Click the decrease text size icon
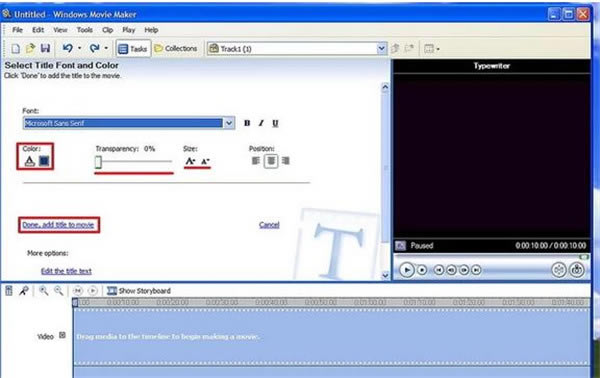Viewport: 600px width, 378px height. [x=205, y=161]
